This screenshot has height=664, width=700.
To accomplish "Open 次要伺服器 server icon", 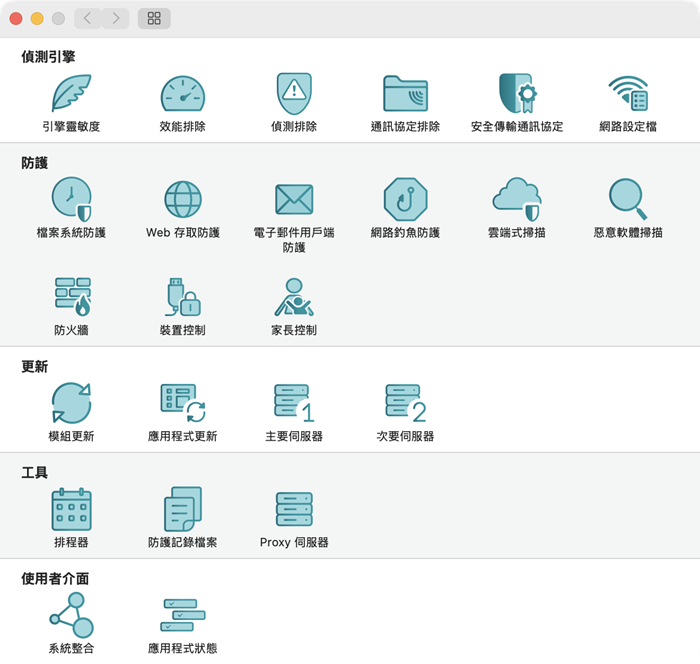I will (x=405, y=403).
